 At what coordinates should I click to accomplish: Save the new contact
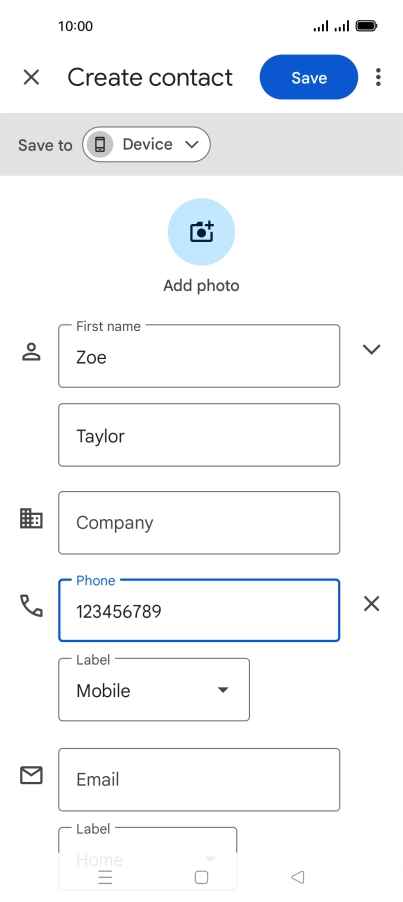309,77
